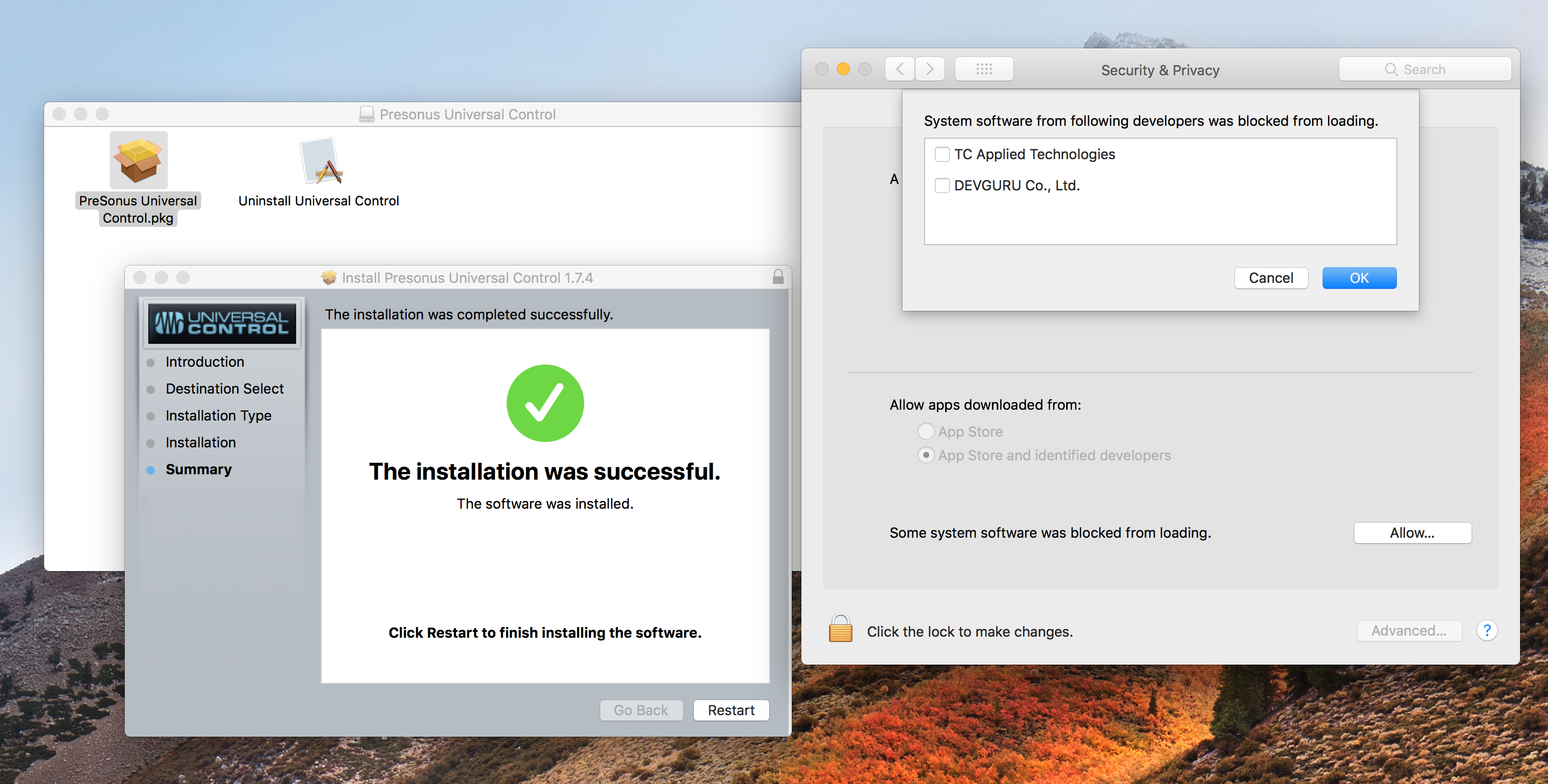Minimize the Security & Privacy window
1548x784 pixels.
(843, 69)
